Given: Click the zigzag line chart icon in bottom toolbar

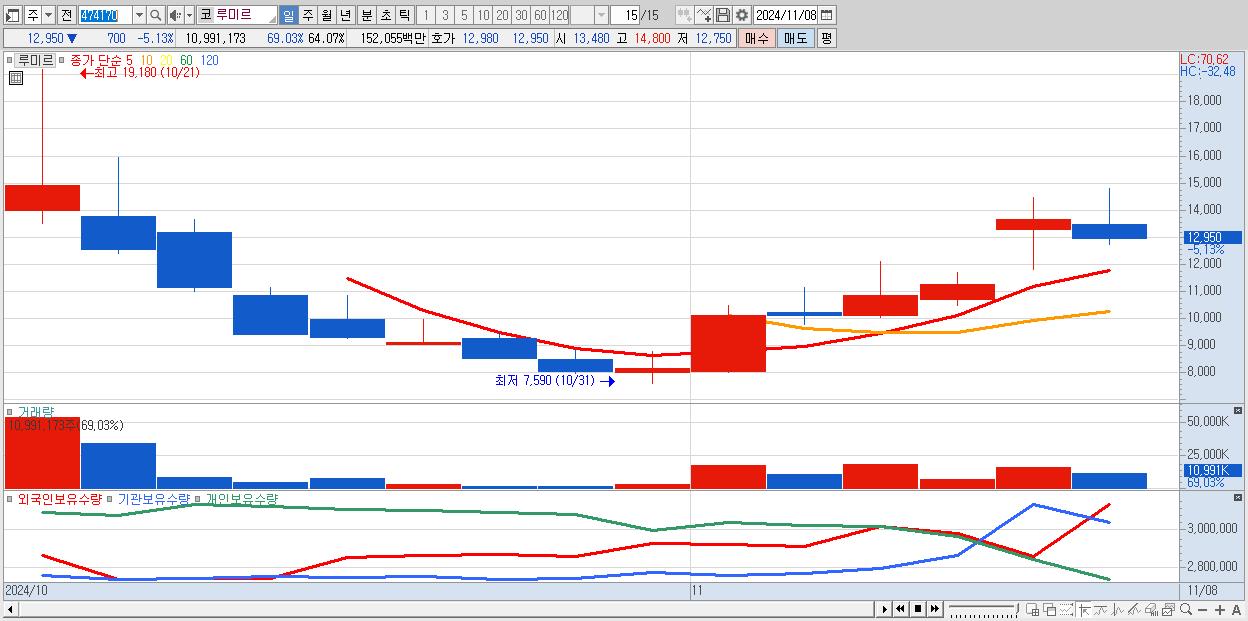Looking at the screenshot, I should (x=1101, y=609).
